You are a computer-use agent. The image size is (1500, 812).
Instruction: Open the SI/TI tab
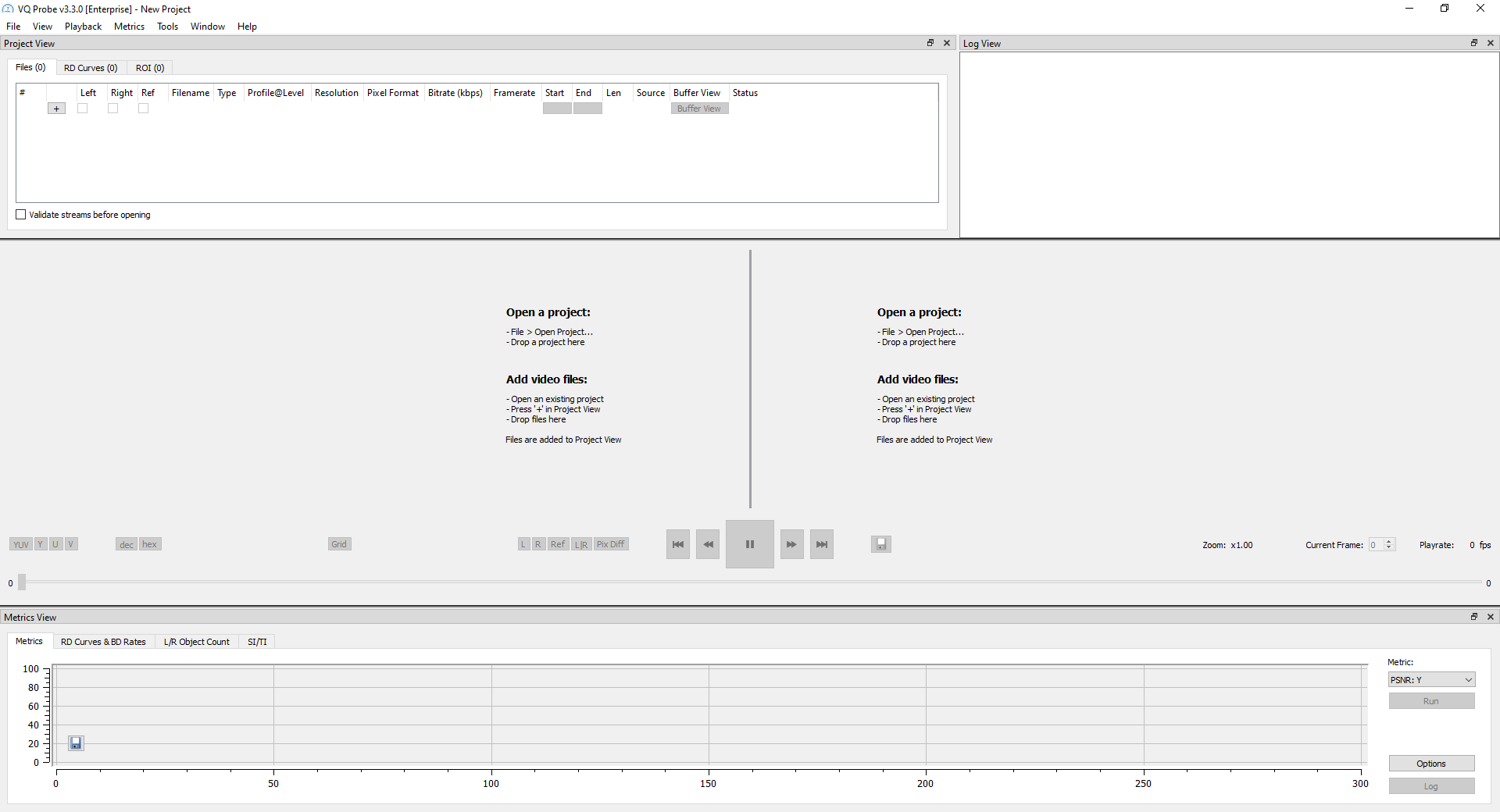[x=258, y=642]
